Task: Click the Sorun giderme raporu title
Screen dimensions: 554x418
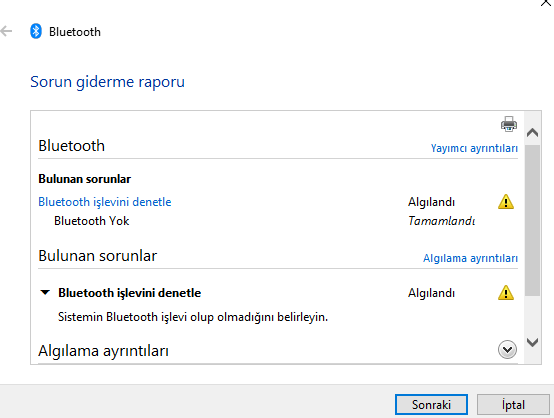Action: coord(107,82)
